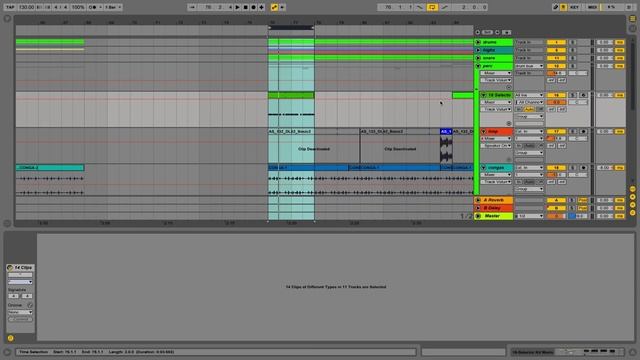Image resolution: width=640 pixels, height=360 pixels.
Task: Start playback with the Play button
Action: [x=238, y=7]
